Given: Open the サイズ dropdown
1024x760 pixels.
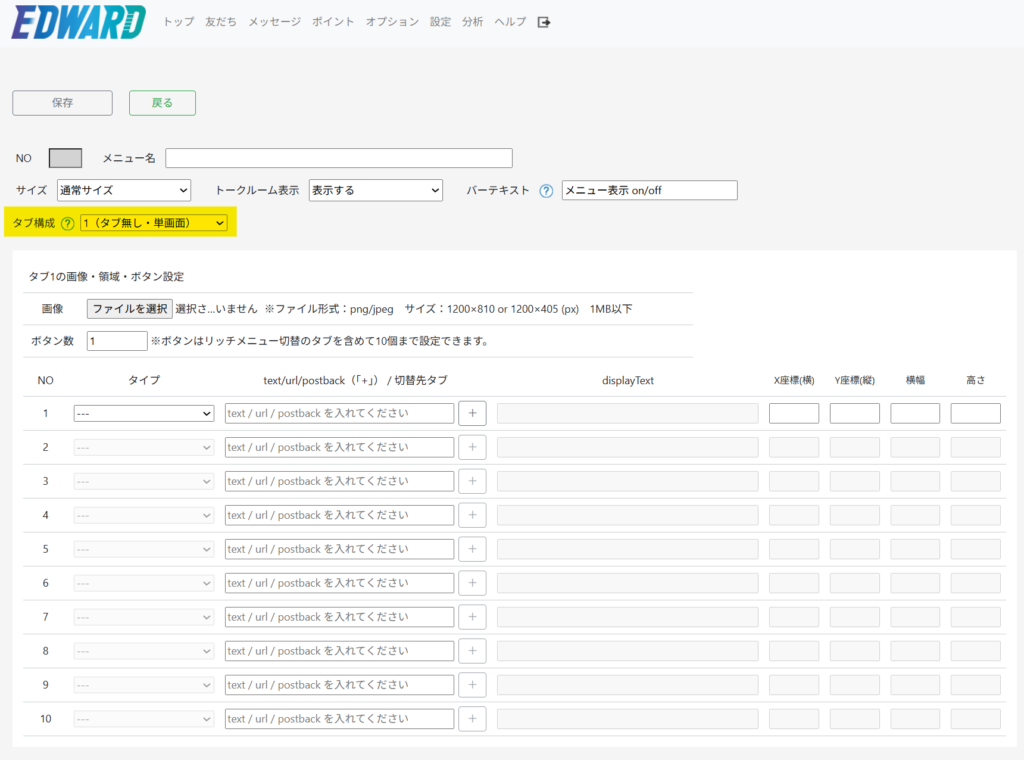Looking at the screenshot, I should pos(123,190).
